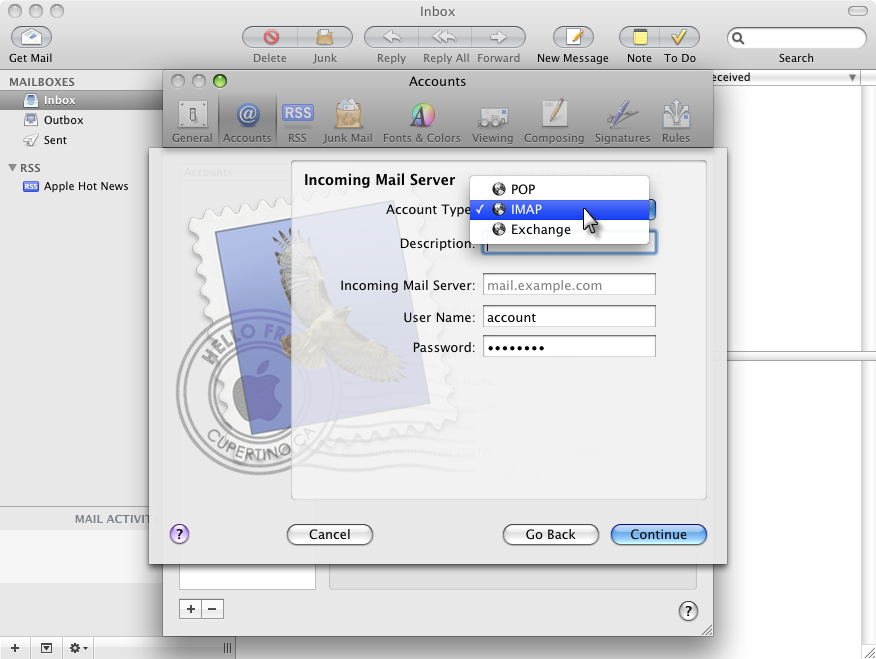Open General preferences switch icon
Screen dimensions: 876x659
(x=192, y=115)
